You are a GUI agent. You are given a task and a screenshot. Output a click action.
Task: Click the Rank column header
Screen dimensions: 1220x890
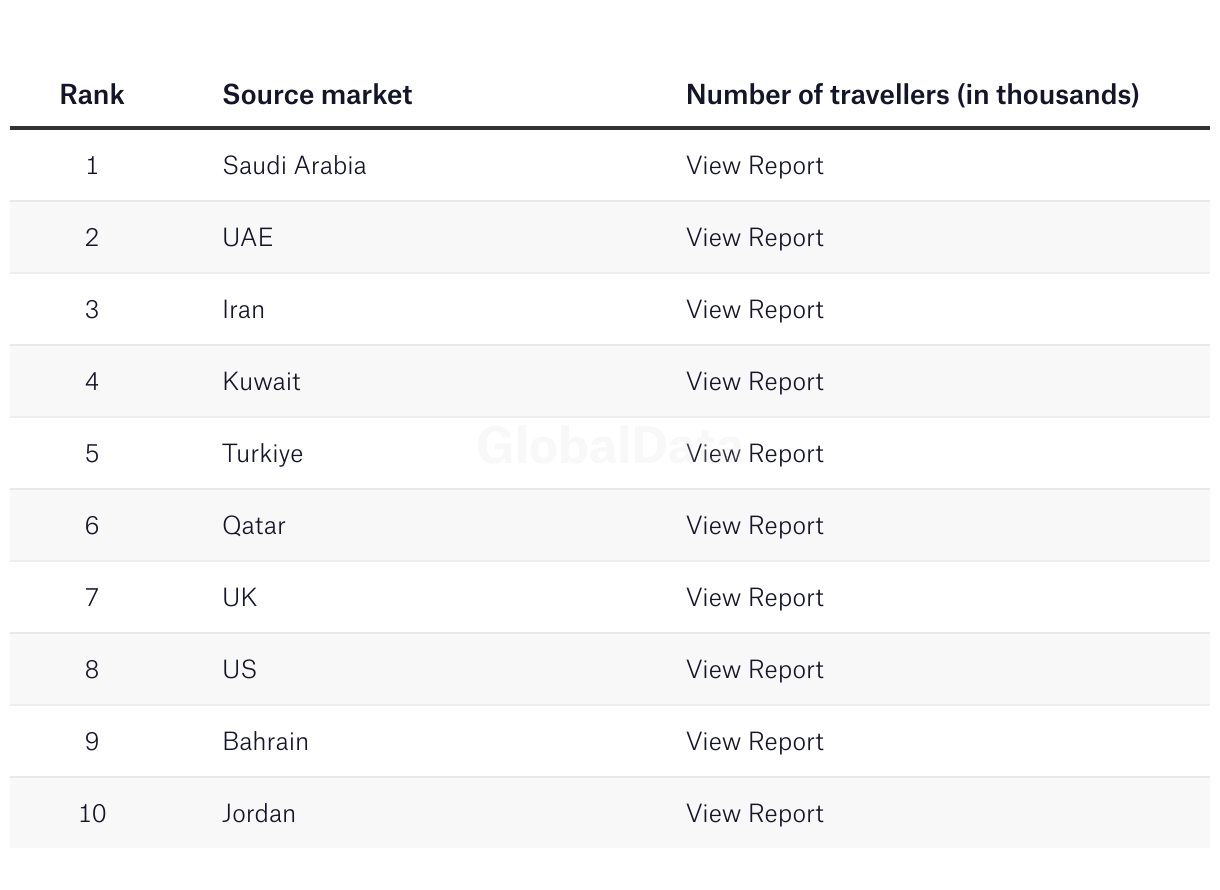point(92,95)
